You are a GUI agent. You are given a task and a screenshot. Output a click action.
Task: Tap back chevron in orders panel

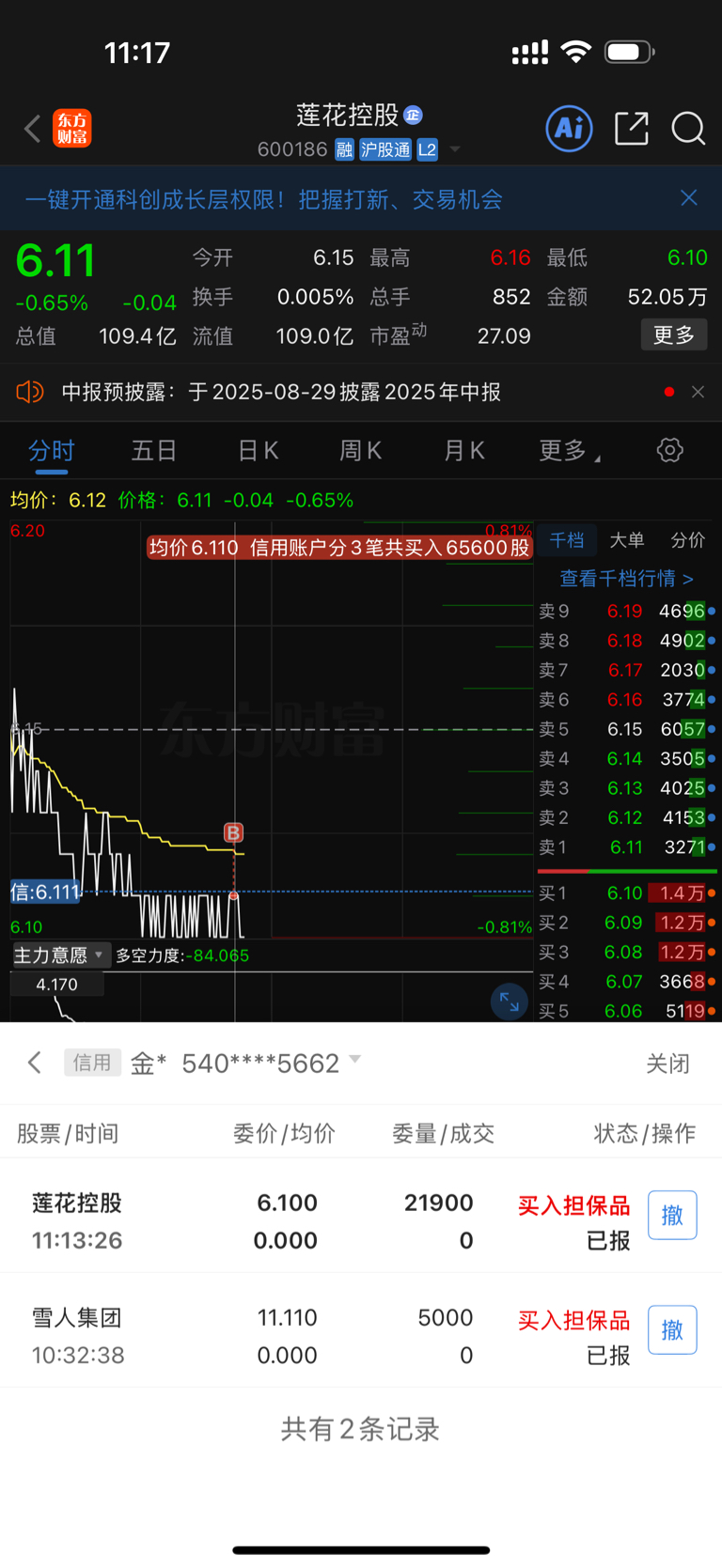35,1063
